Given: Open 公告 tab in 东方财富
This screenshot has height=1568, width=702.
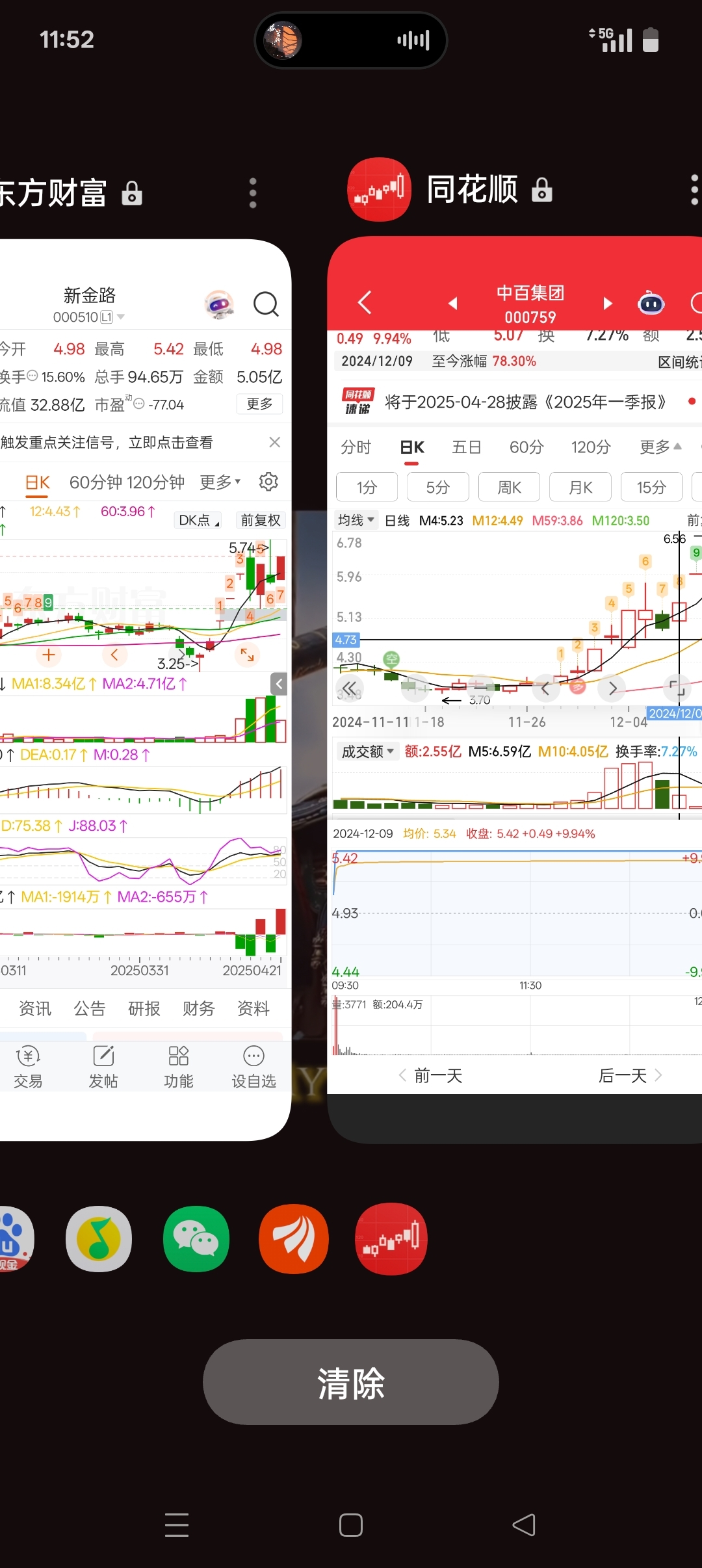Looking at the screenshot, I should click(x=90, y=1008).
